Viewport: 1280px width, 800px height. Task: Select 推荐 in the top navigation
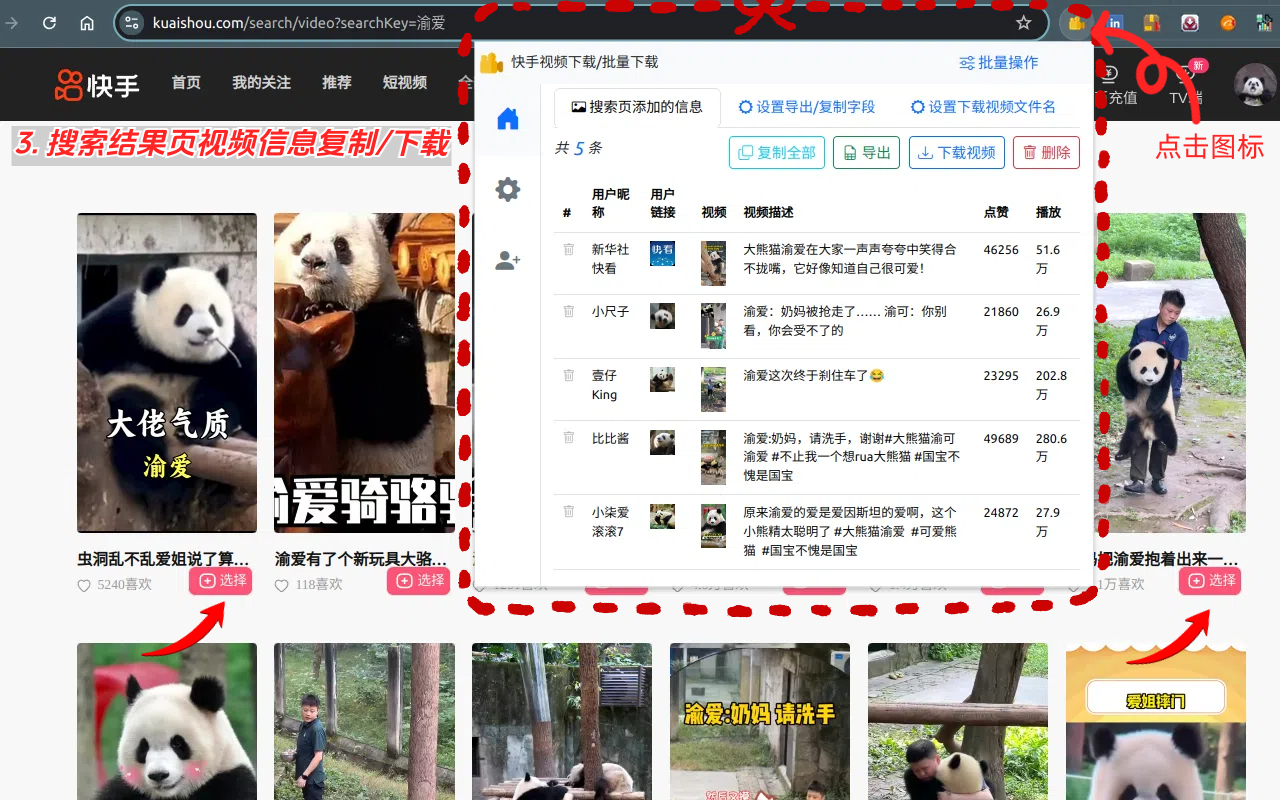tap(337, 82)
